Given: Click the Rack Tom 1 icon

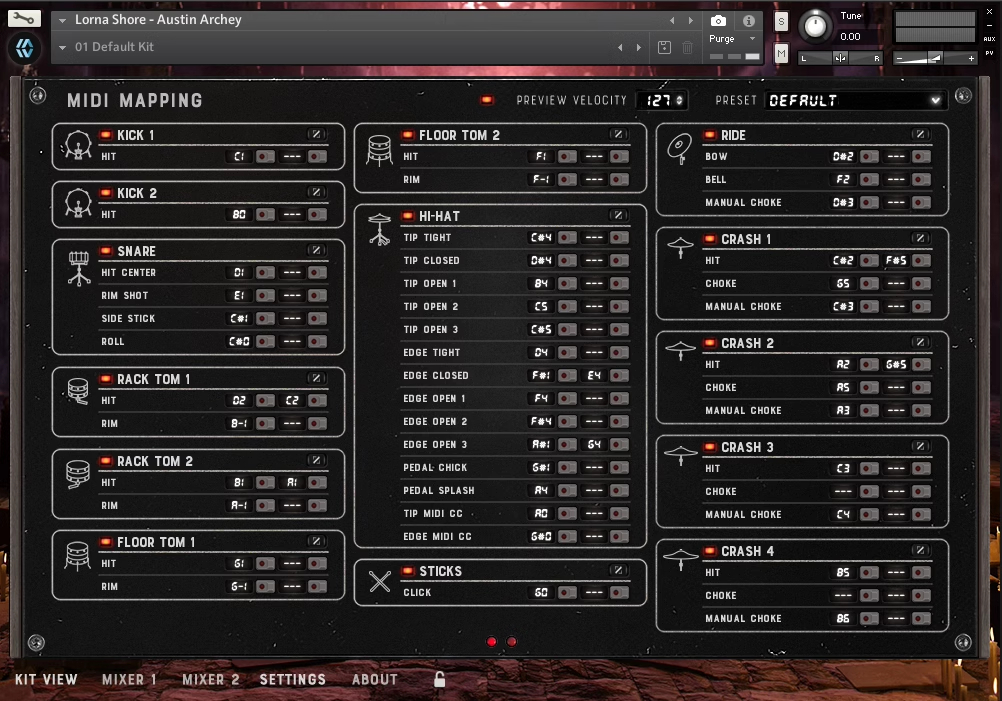Looking at the screenshot, I should pos(78,390).
